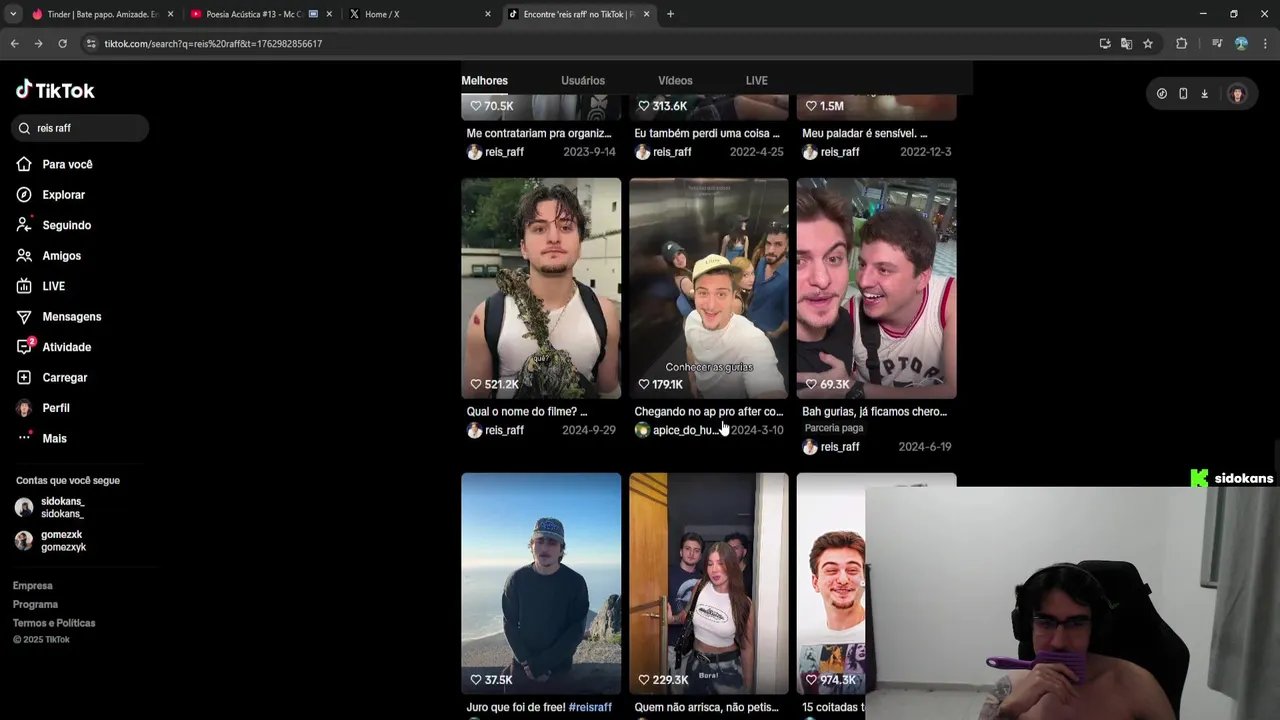
Task: Open the TikTok profile avatar menu
Action: coord(1238,94)
